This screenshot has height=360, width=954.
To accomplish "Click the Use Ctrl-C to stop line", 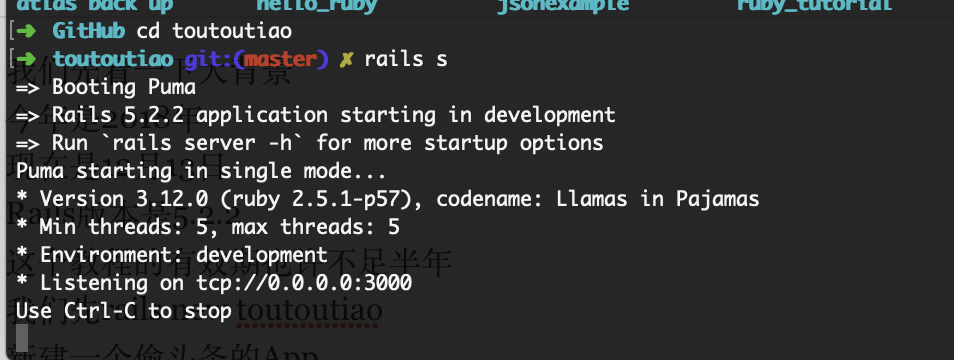I will pyautogui.click(x=124, y=311).
